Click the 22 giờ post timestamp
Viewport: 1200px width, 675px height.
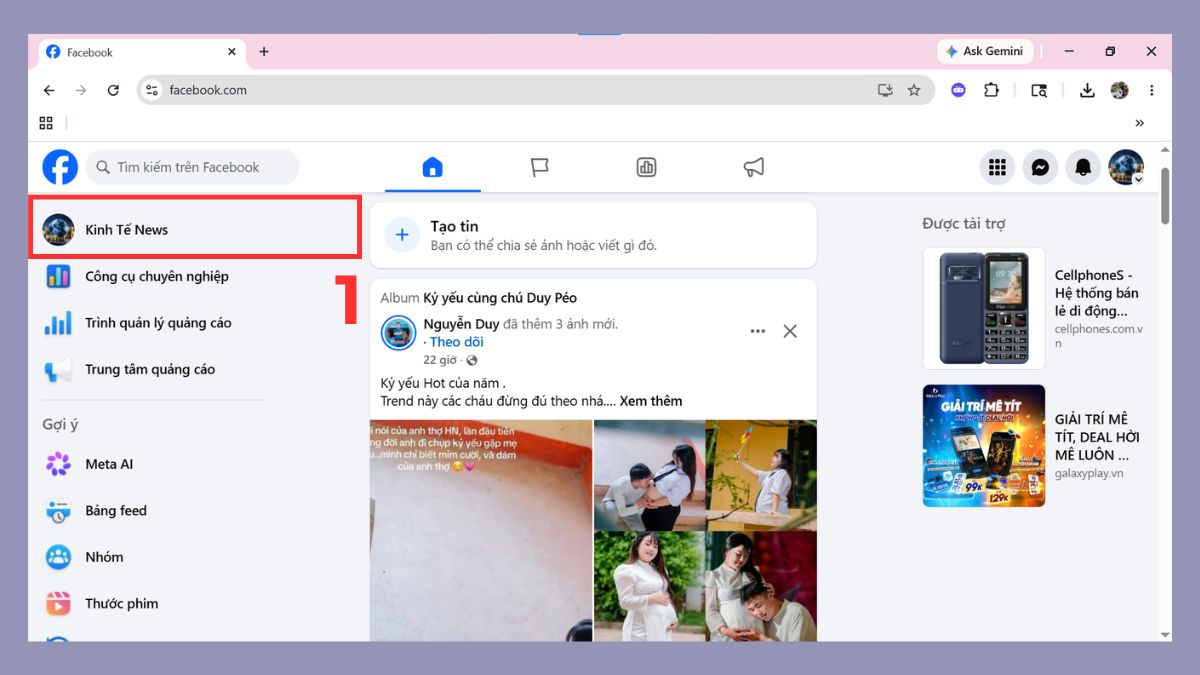[x=440, y=360]
